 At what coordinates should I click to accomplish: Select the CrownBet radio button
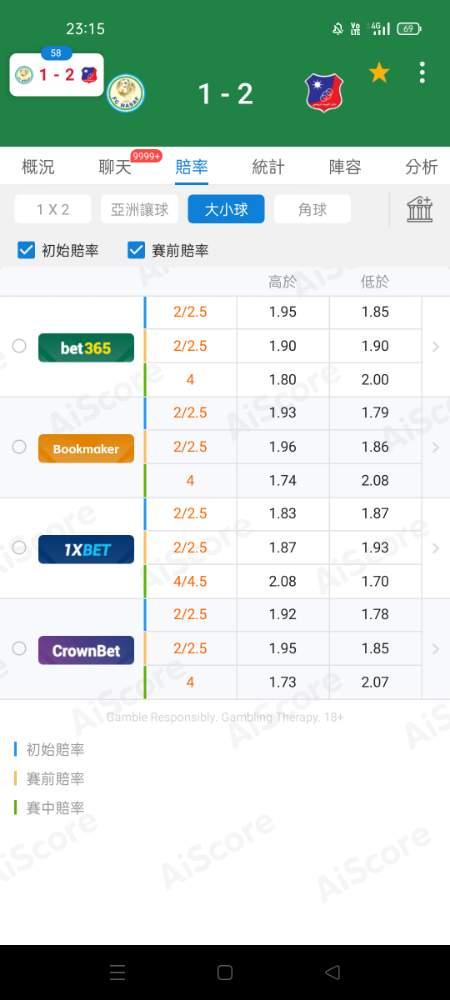pos(19,649)
